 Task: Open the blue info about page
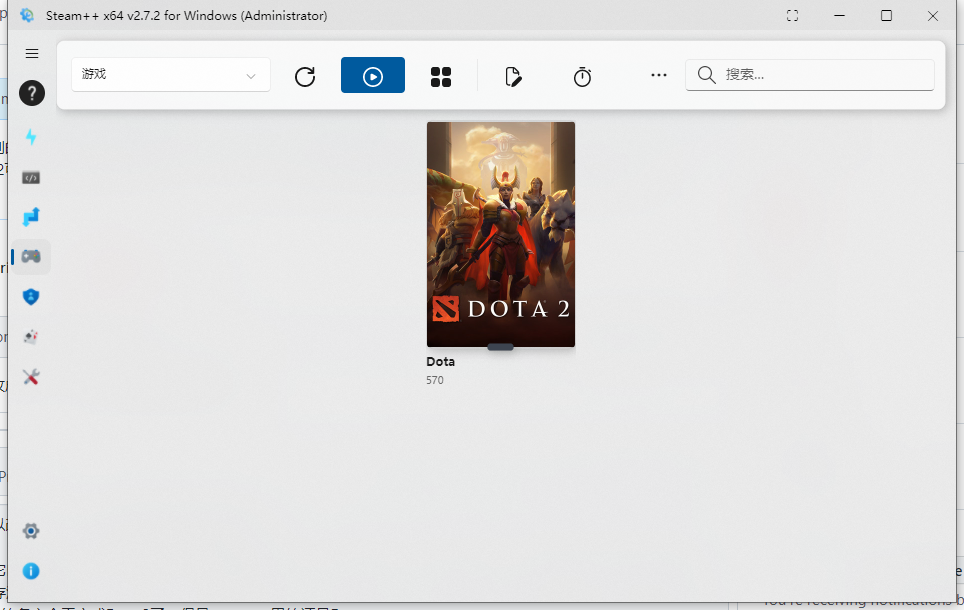point(31,571)
